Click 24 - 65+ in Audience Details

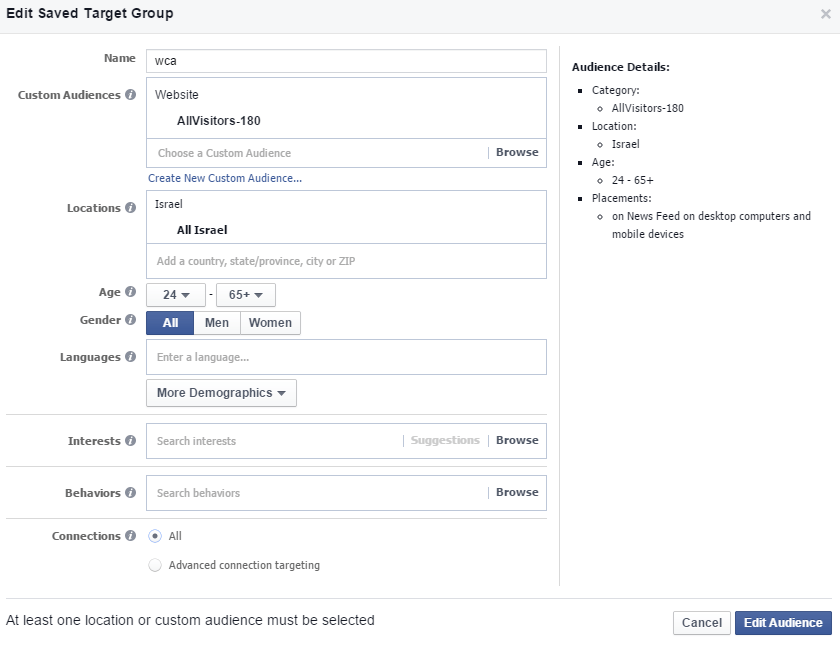tap(633, 180)
